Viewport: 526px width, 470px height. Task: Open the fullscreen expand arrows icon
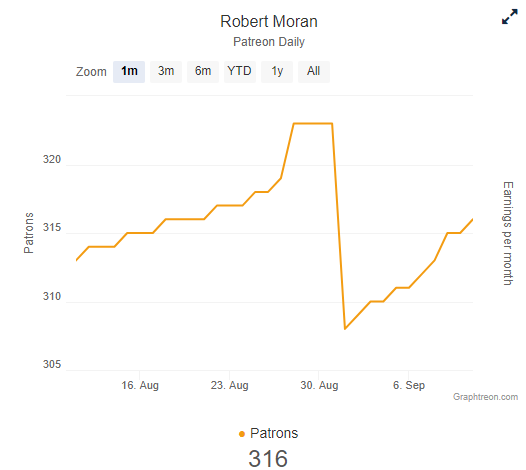509,17
